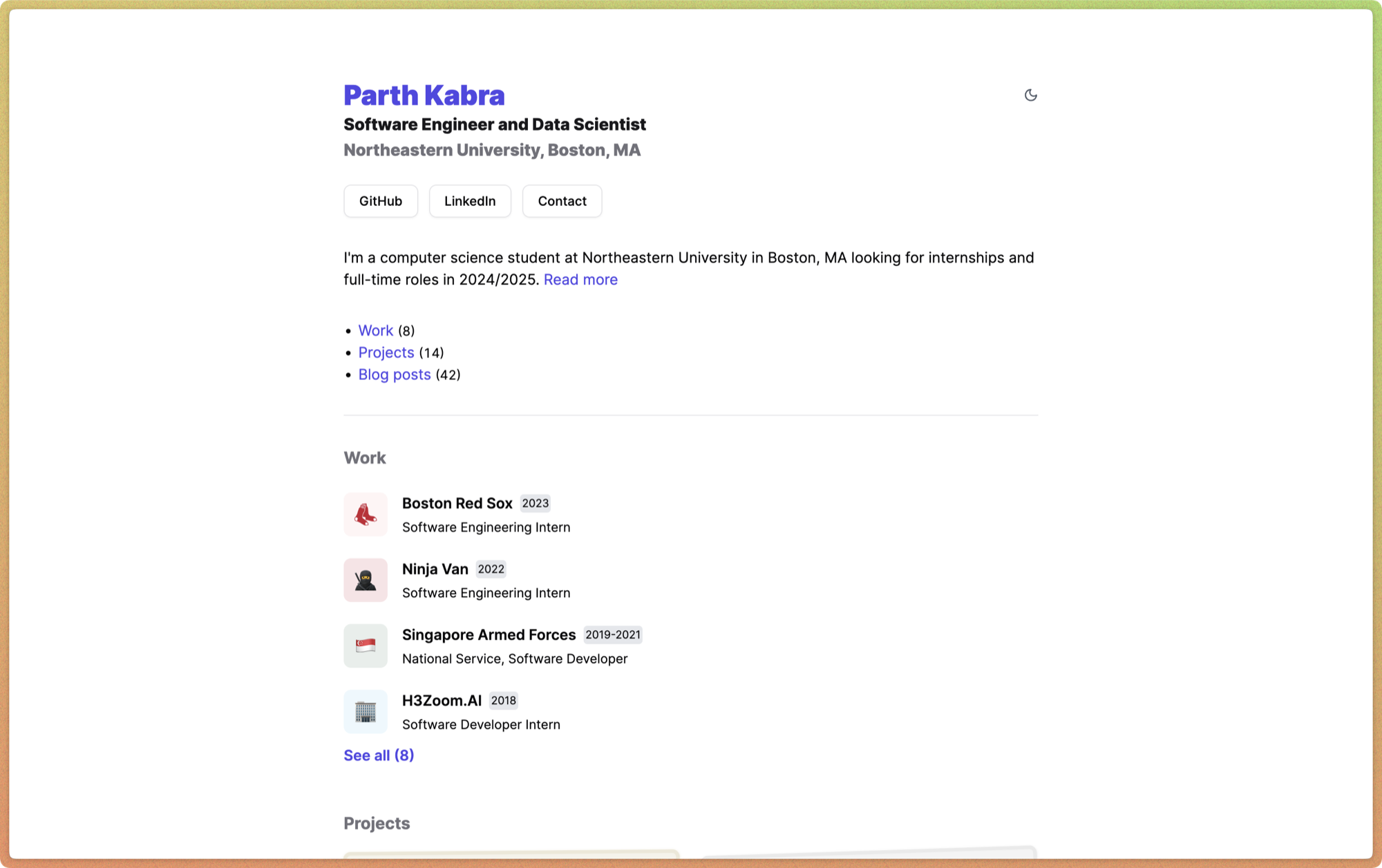Jump to Work section link
Screen dimensions: 1382x868
point(375,330)
